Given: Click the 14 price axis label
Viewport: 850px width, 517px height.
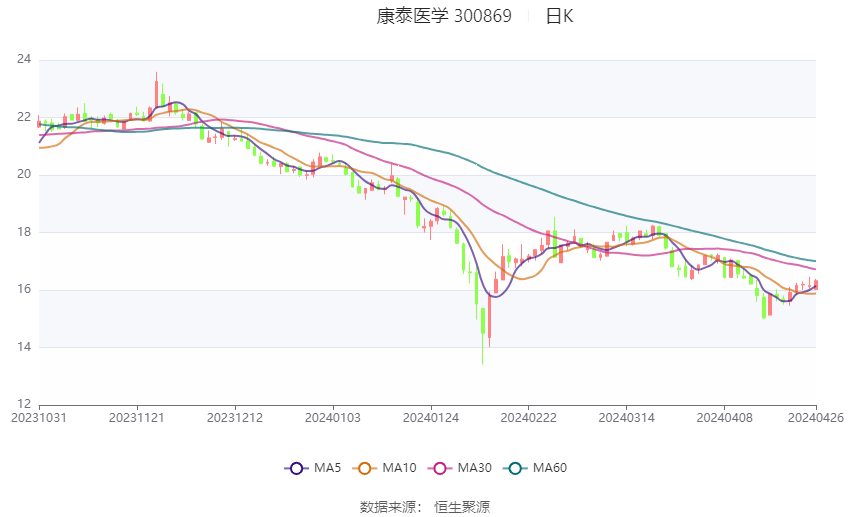Looking at the screenshot, I should click(x=24, y=347).
